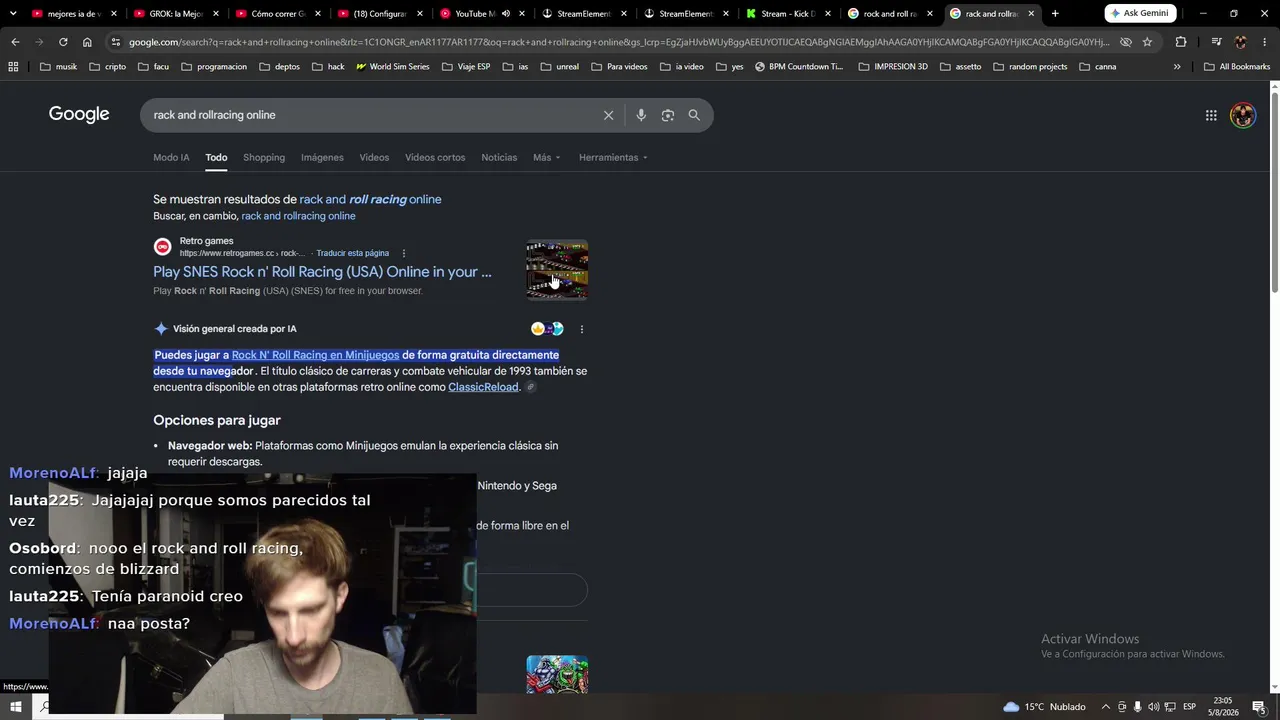The width and height of the screenshot is (1280, 720).
Task: Go back to the previous page
Action: pos(15,42)
